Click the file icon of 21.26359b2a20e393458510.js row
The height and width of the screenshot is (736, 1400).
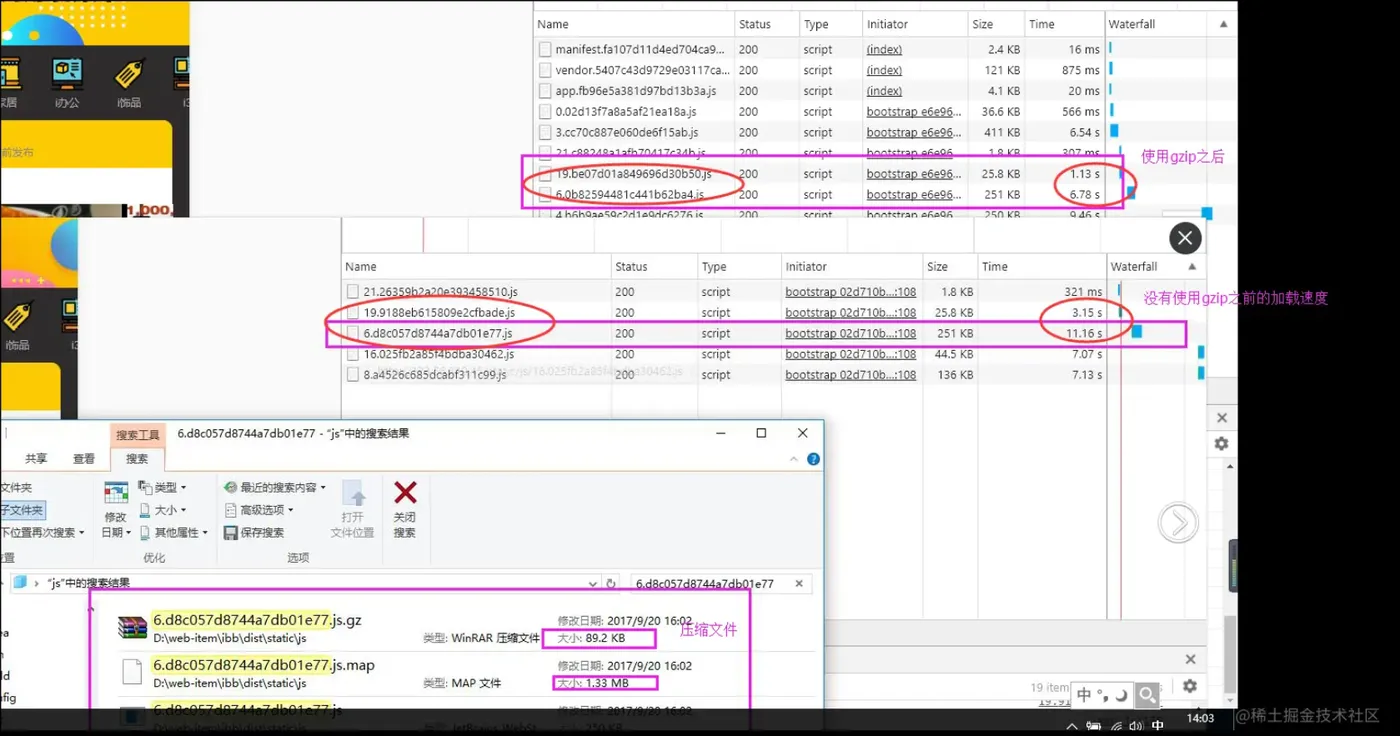coord(353,292)
